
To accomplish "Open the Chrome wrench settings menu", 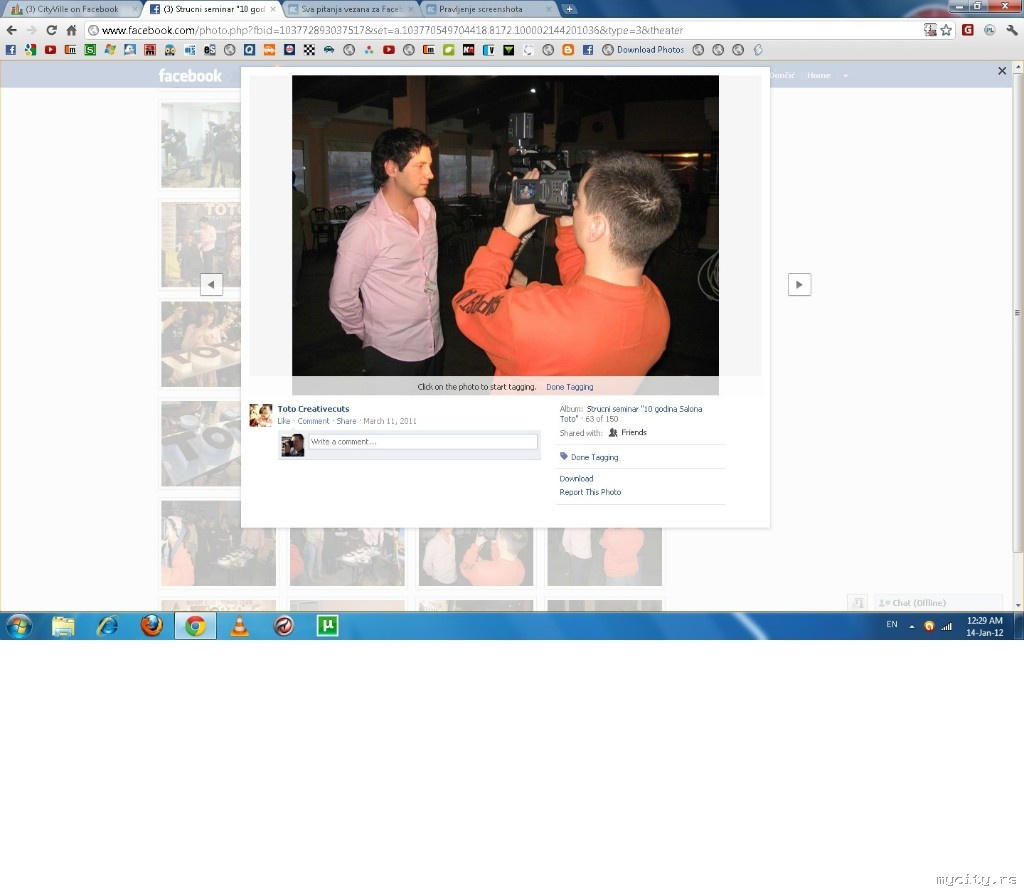I will point(1012,30).
